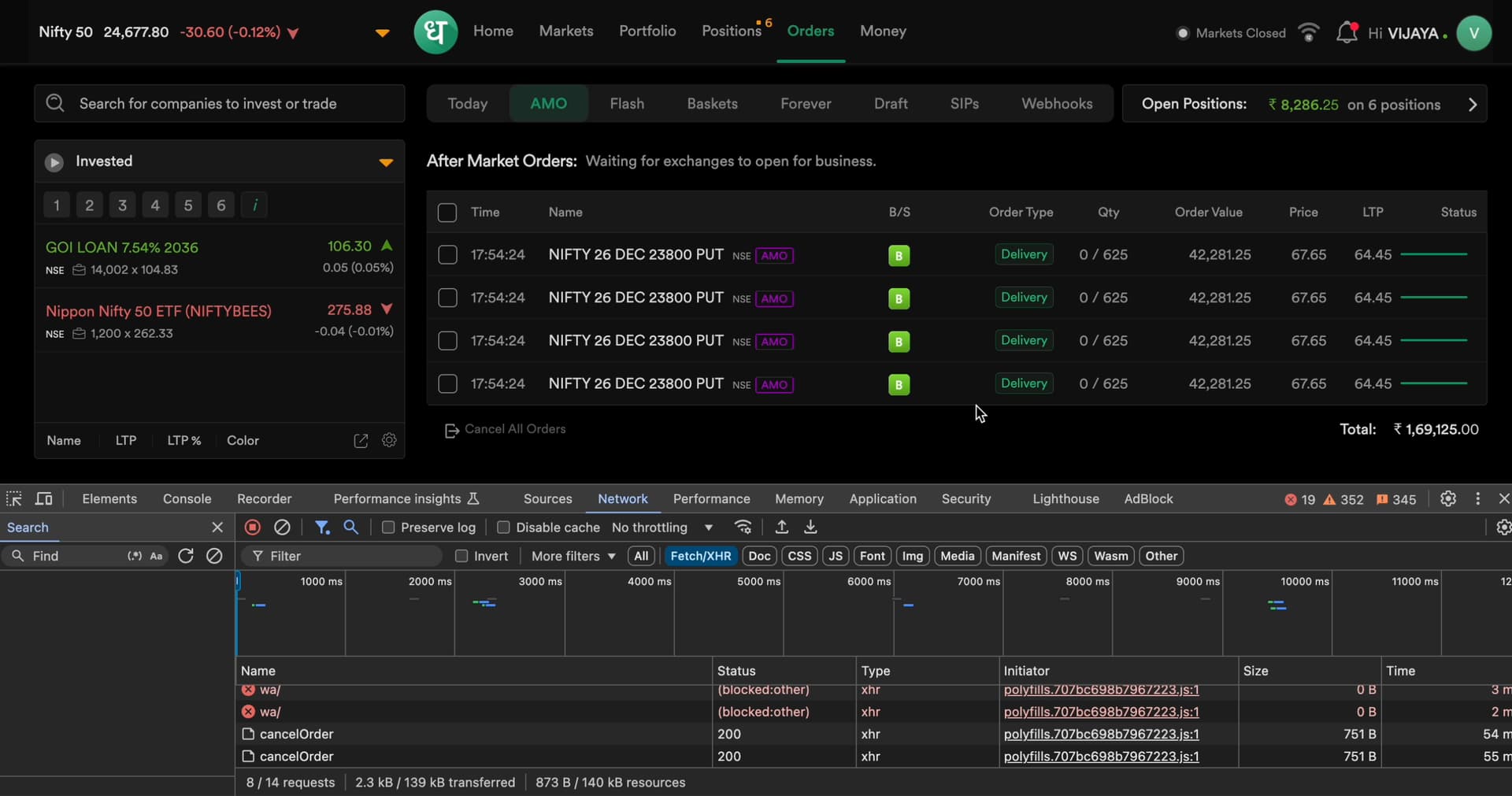This screenshot has height=796, width=1512.
Task: Select the All request type filter
Action: (x=641, y=556)
